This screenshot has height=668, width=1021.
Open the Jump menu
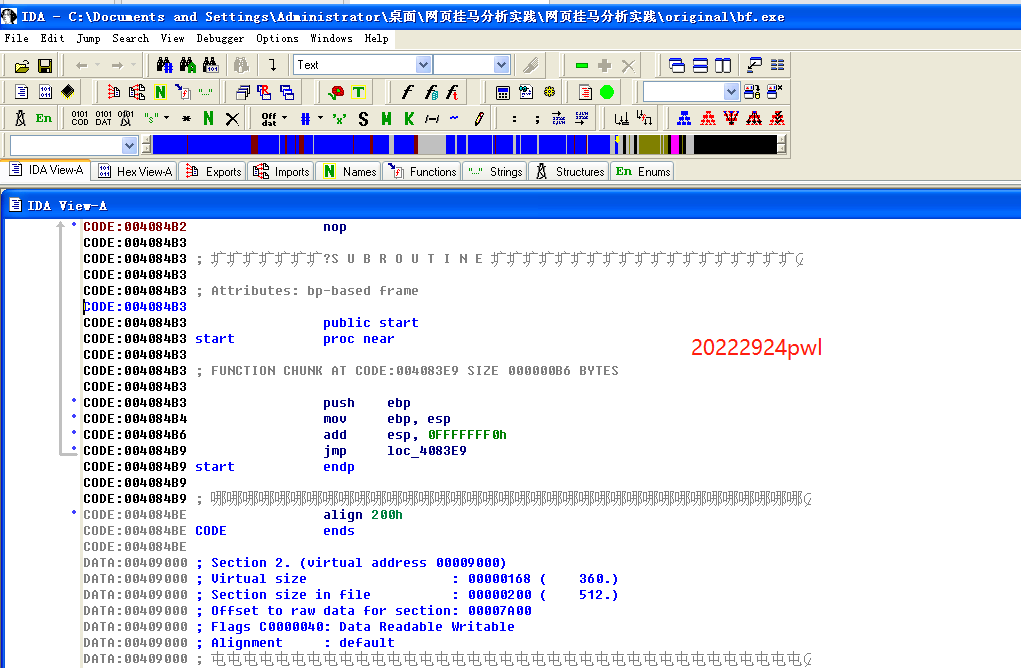coord(88,38)
